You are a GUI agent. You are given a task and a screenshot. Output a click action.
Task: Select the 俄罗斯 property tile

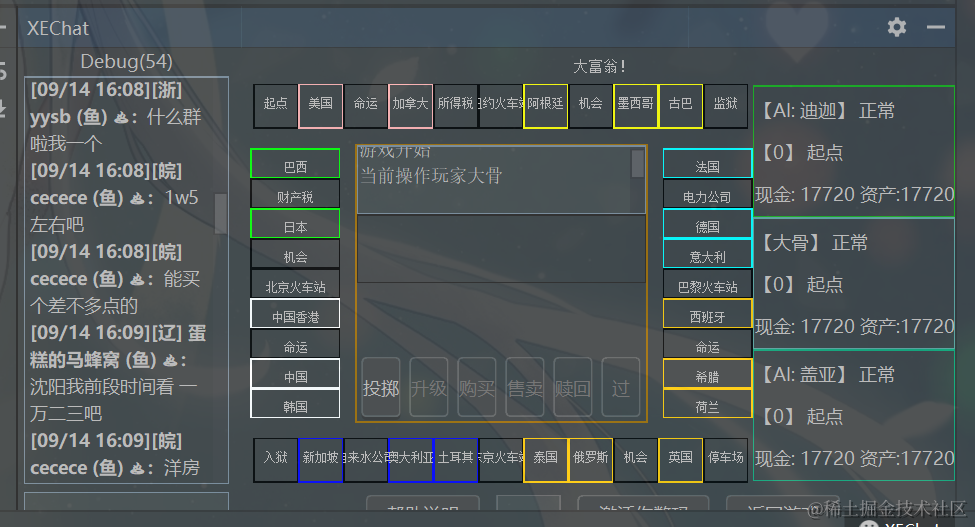(591, 460)
